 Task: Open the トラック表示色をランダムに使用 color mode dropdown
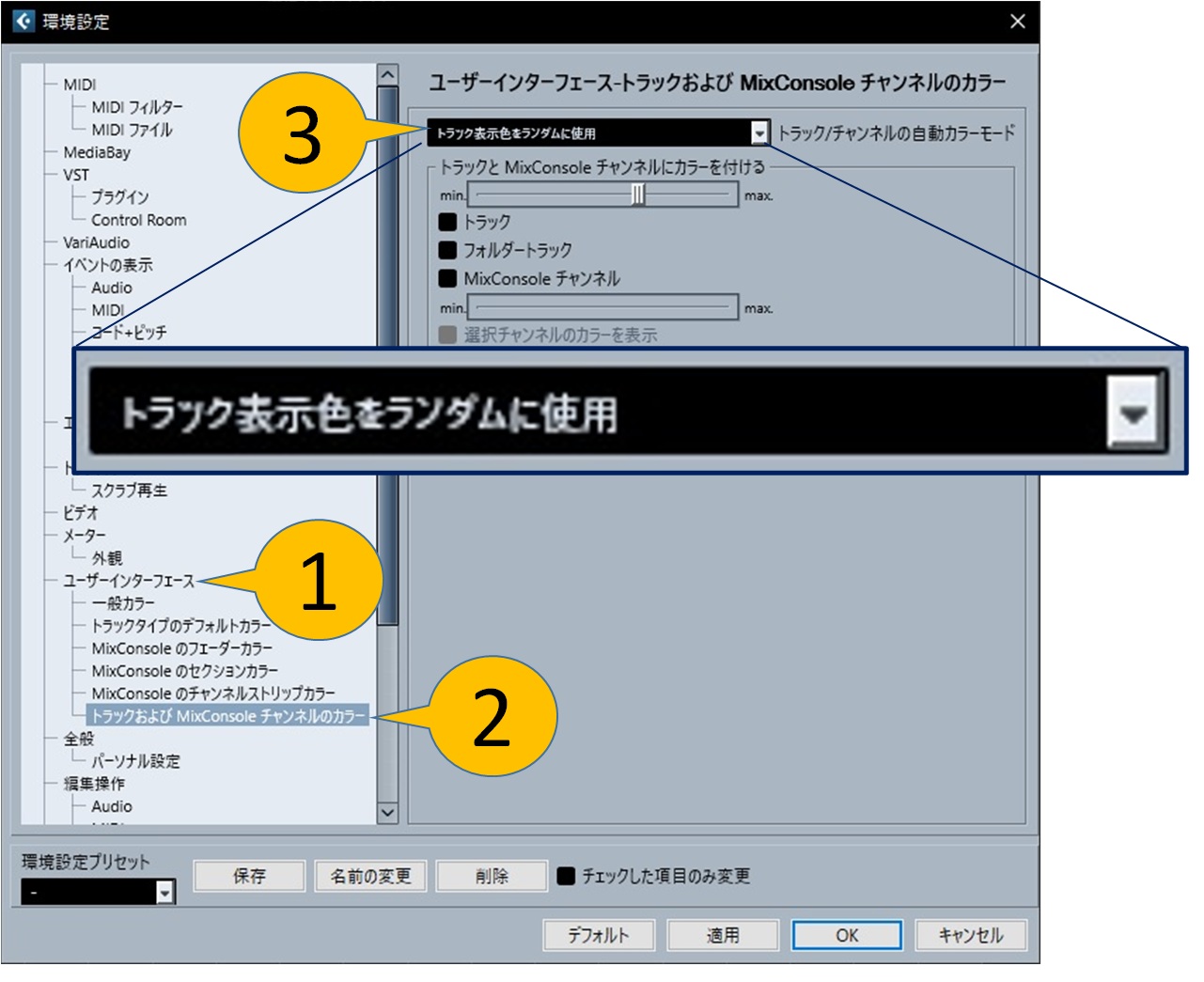click(759, 133)
